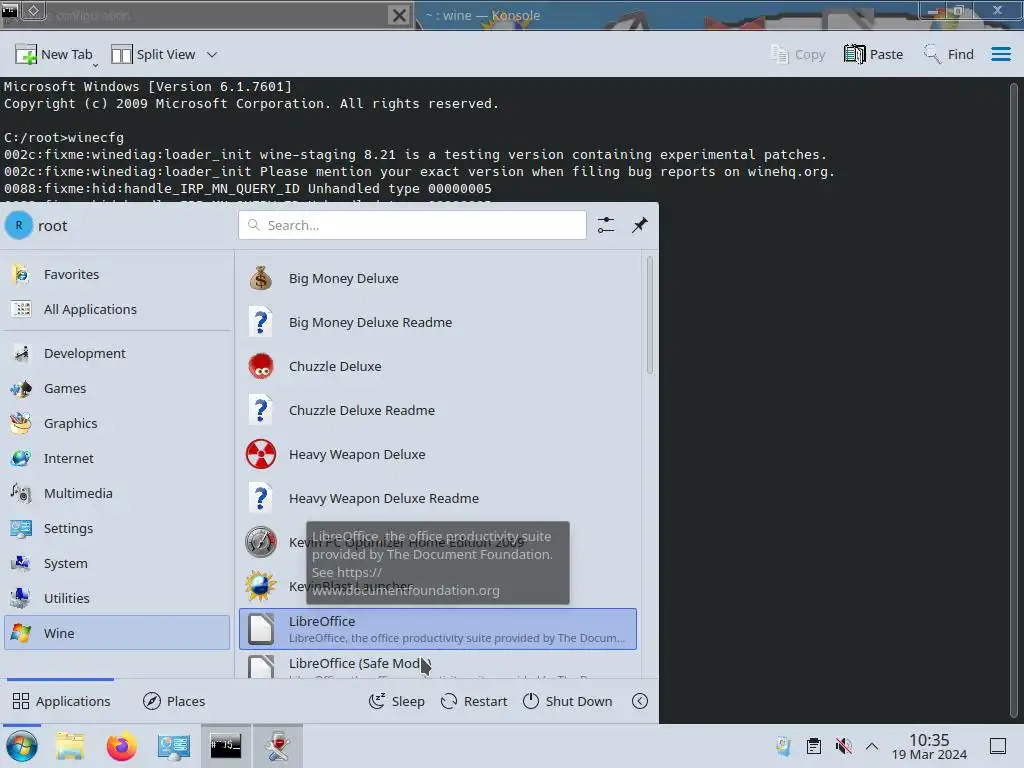Expand the Split View dropdown arrow
Screen dimensions: 1024x768
[212, 54]
